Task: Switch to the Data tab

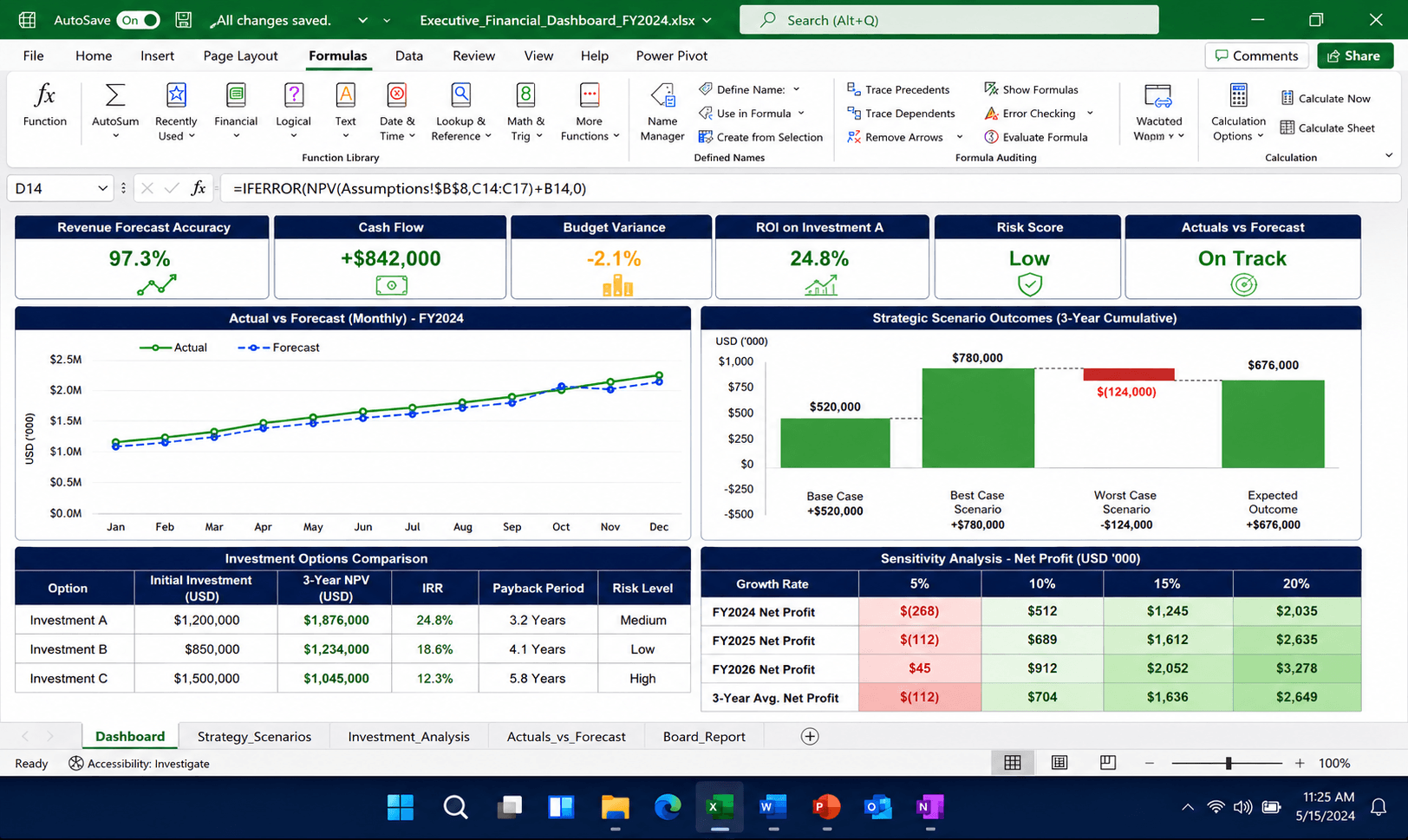Action: click(x=409, y=55)
